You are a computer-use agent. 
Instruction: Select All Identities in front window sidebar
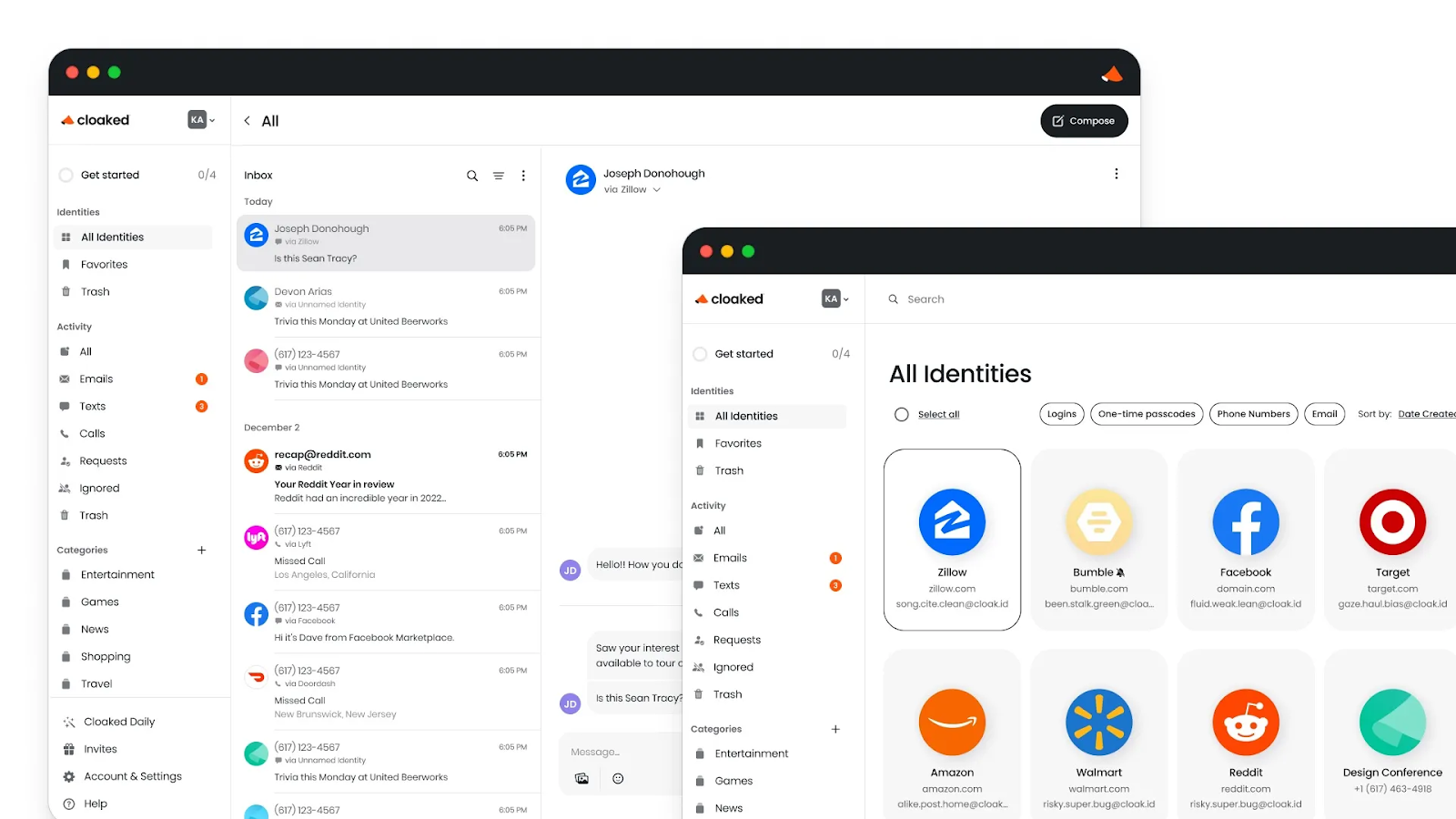[767, 416]
